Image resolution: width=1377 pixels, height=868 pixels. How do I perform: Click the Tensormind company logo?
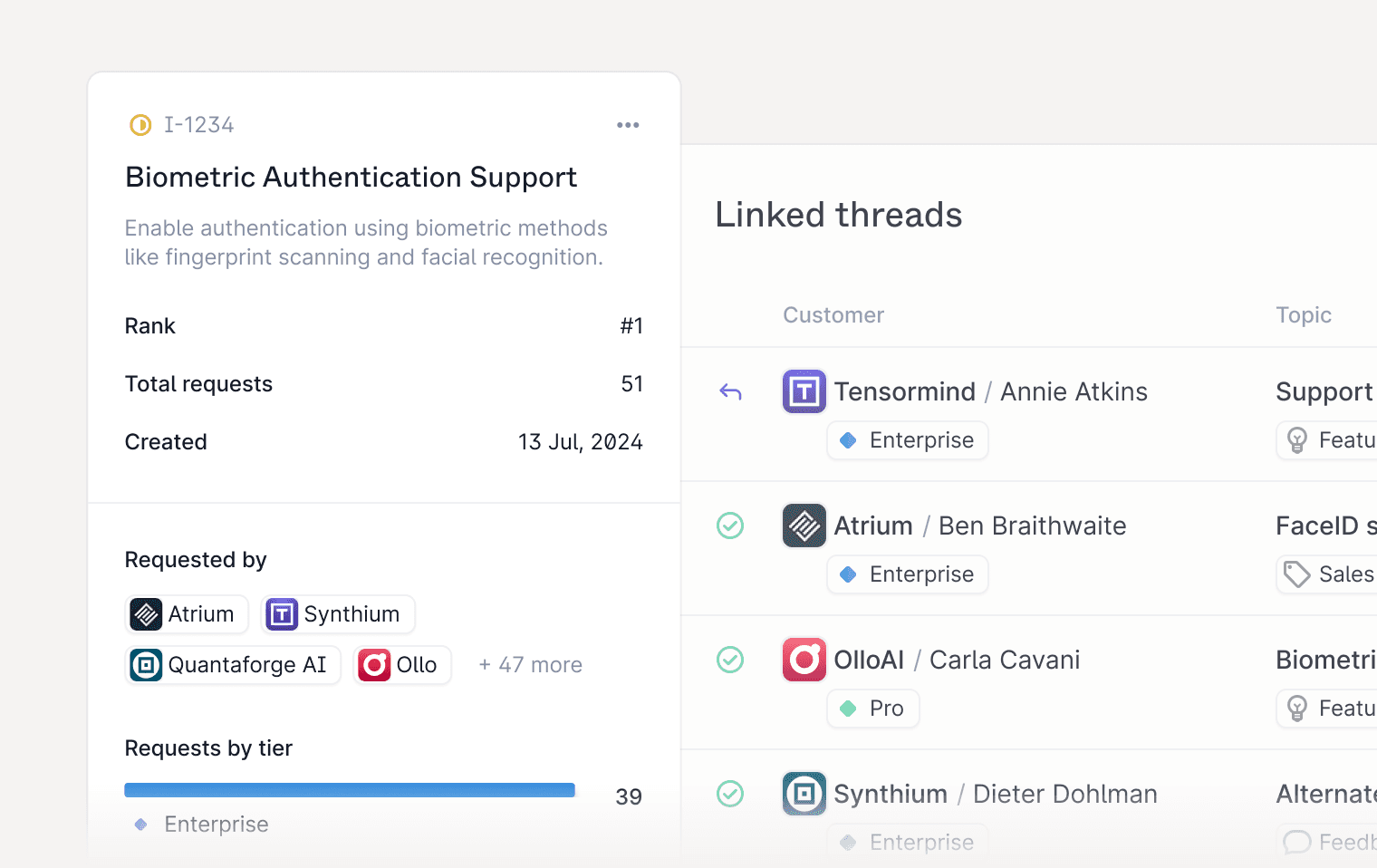[x=804, y=391]
